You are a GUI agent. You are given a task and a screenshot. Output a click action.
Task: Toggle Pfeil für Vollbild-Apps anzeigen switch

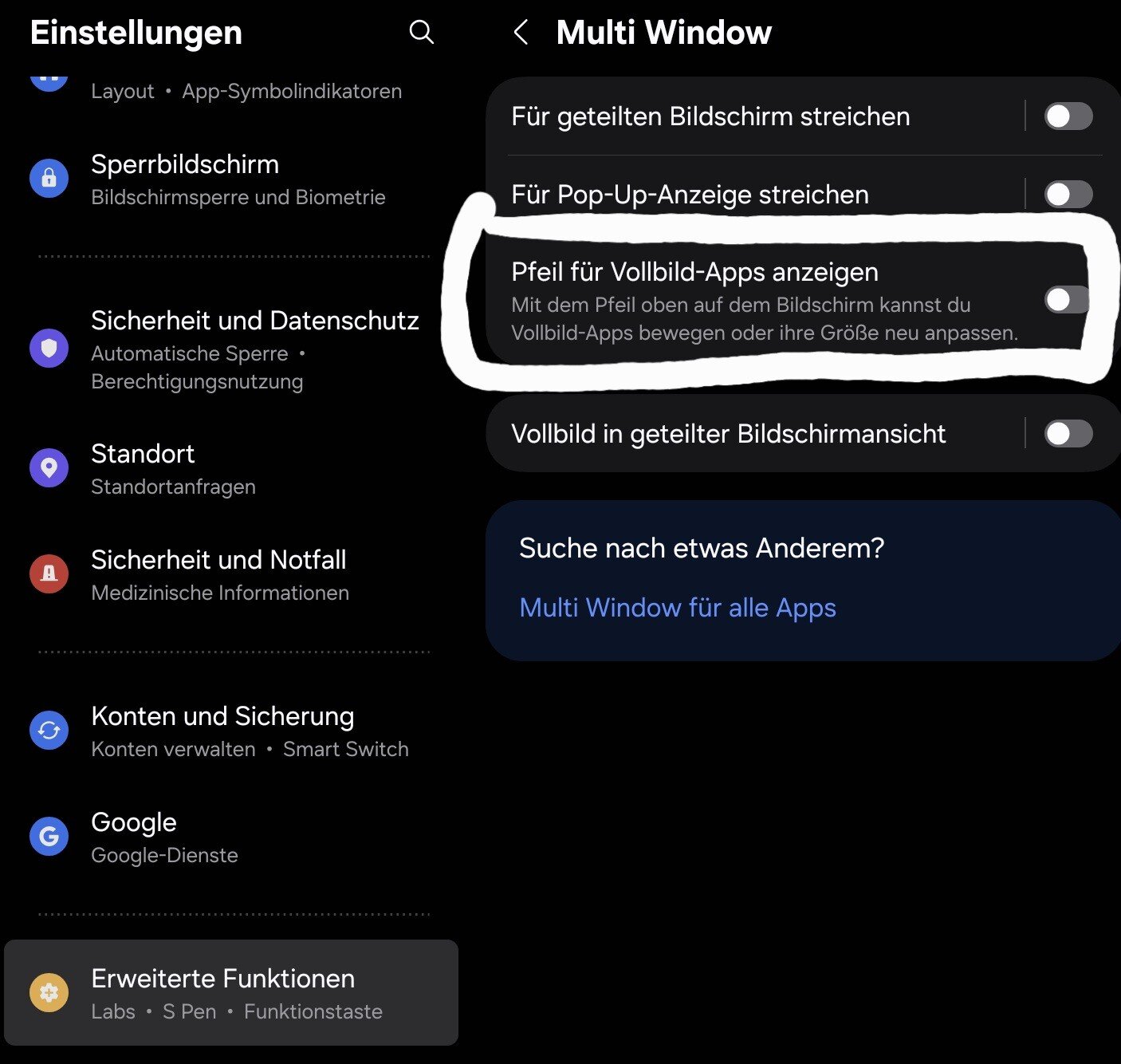click(1066, 300)
